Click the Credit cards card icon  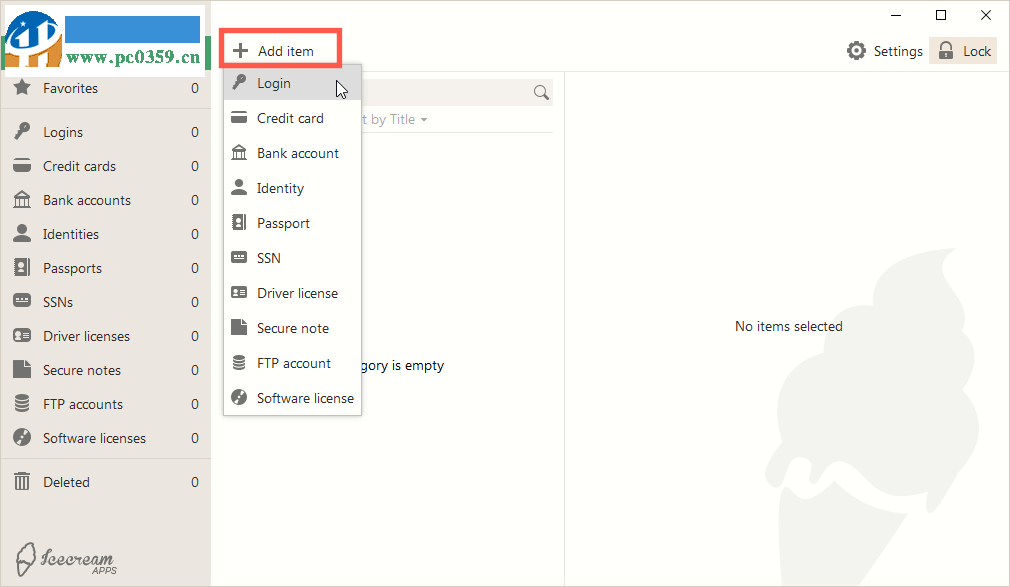(x=21, y=165)
